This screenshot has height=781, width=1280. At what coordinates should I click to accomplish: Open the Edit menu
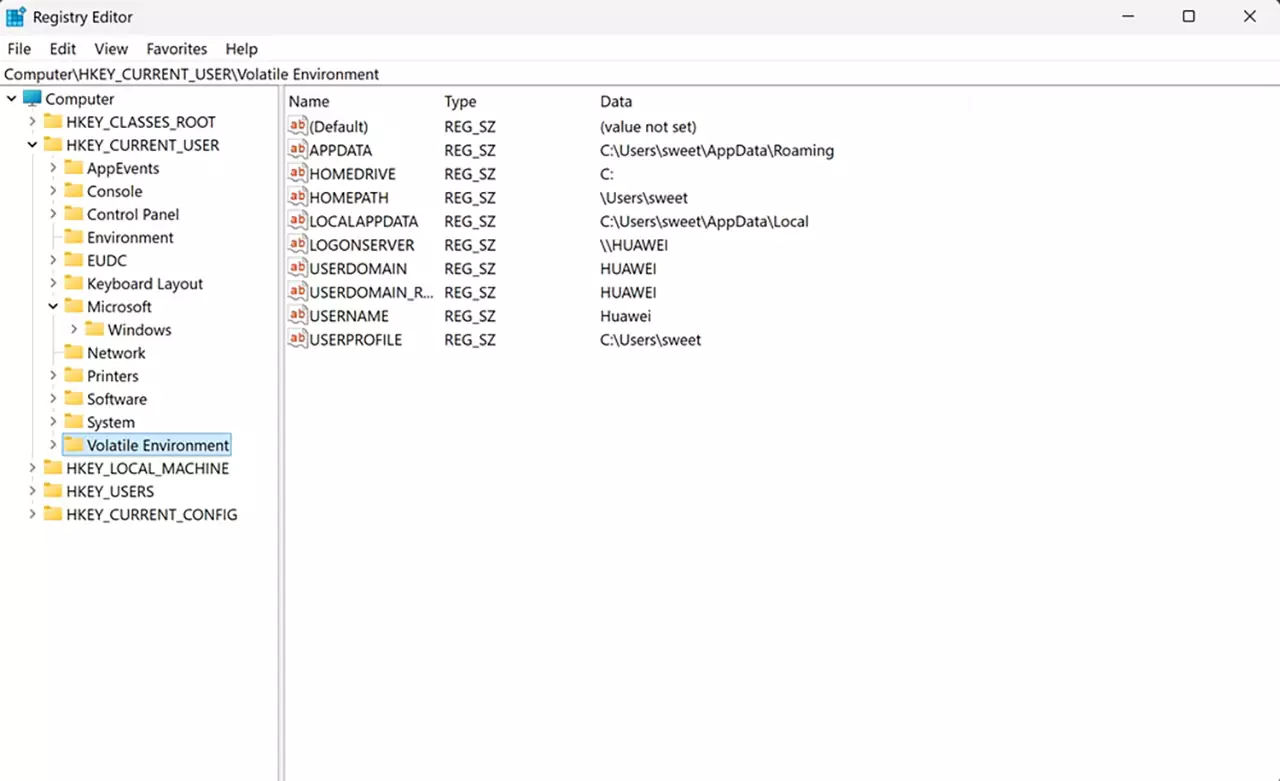point(62,48)
